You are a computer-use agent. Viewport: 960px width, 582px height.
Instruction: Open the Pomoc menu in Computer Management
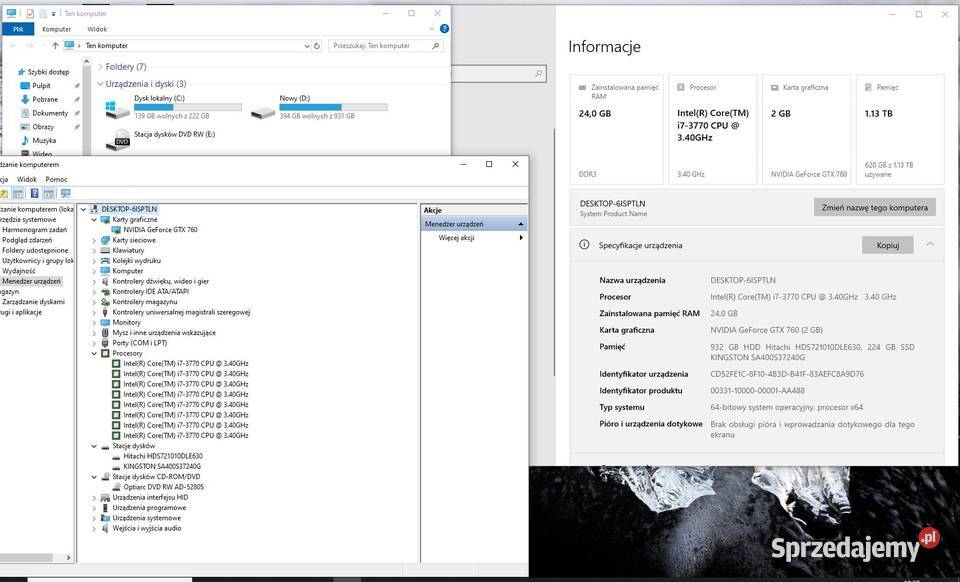[x=56, y=179]
